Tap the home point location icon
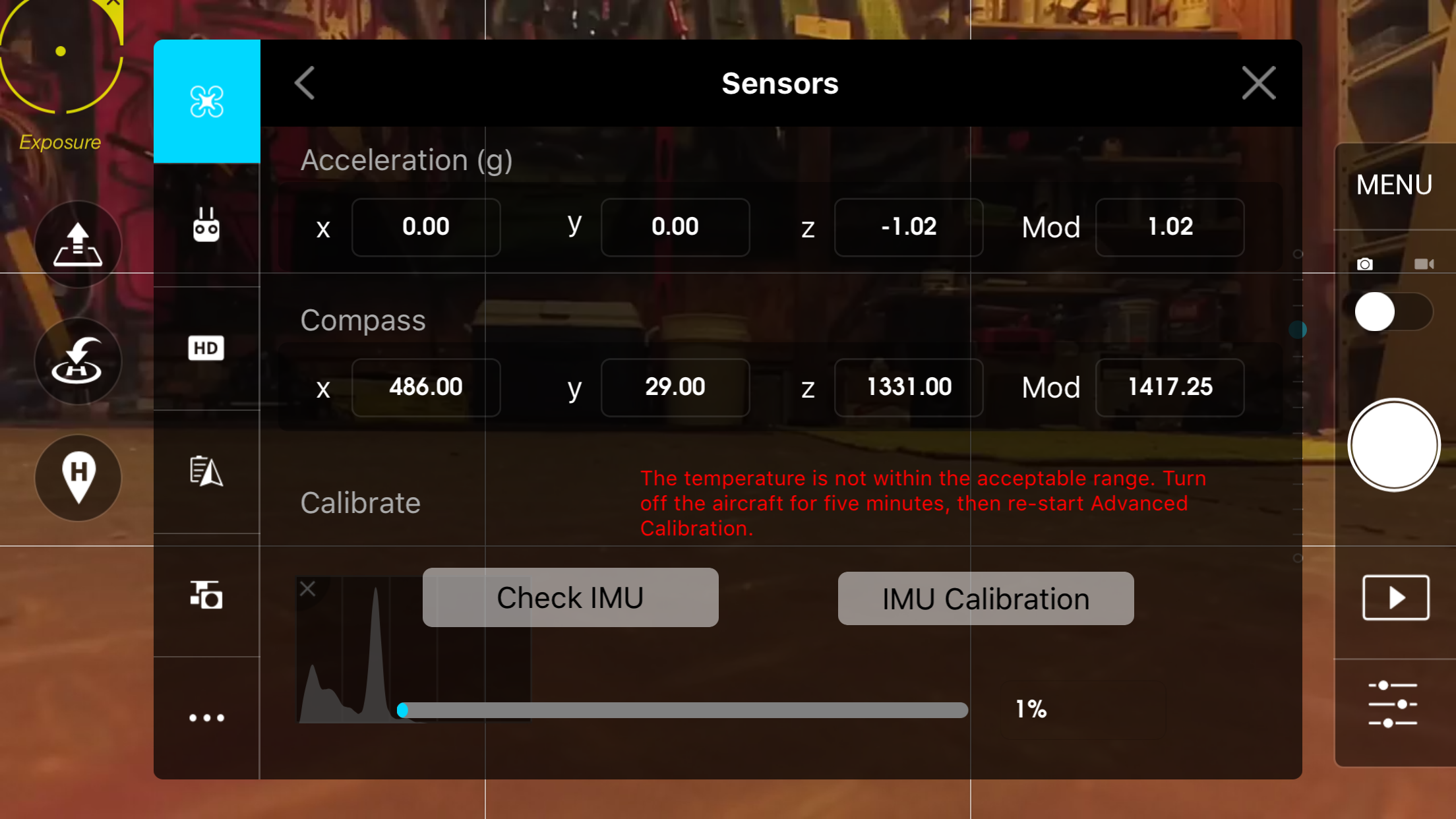The image size is (1456, 819). [78, 477]
